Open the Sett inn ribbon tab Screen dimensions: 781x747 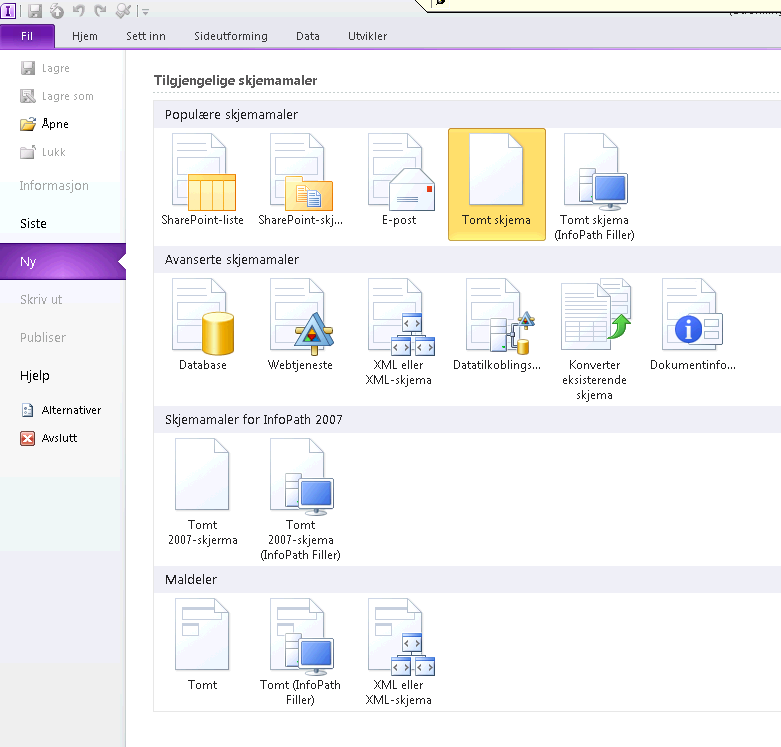tap(145, 36)
